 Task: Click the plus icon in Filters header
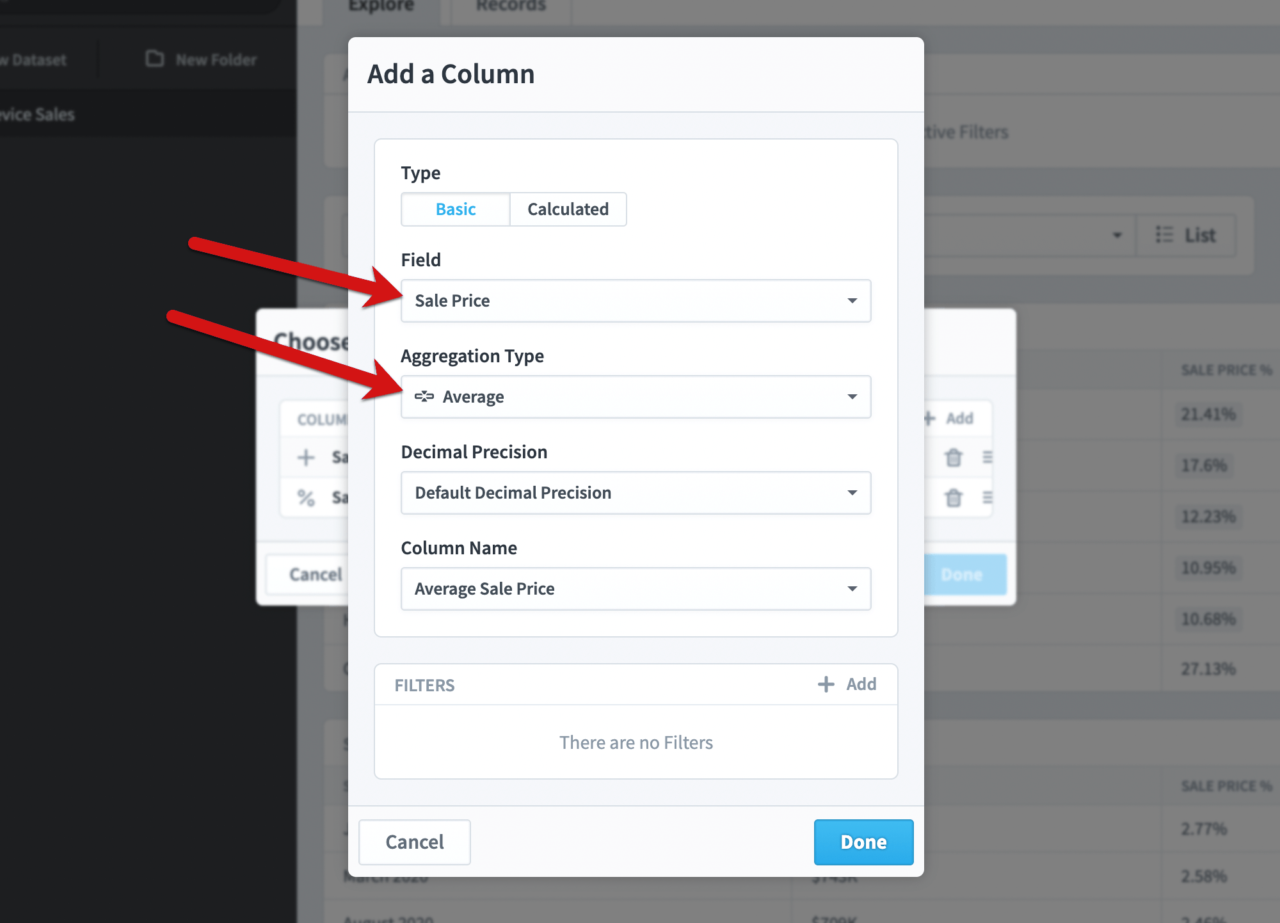(826, 685)
